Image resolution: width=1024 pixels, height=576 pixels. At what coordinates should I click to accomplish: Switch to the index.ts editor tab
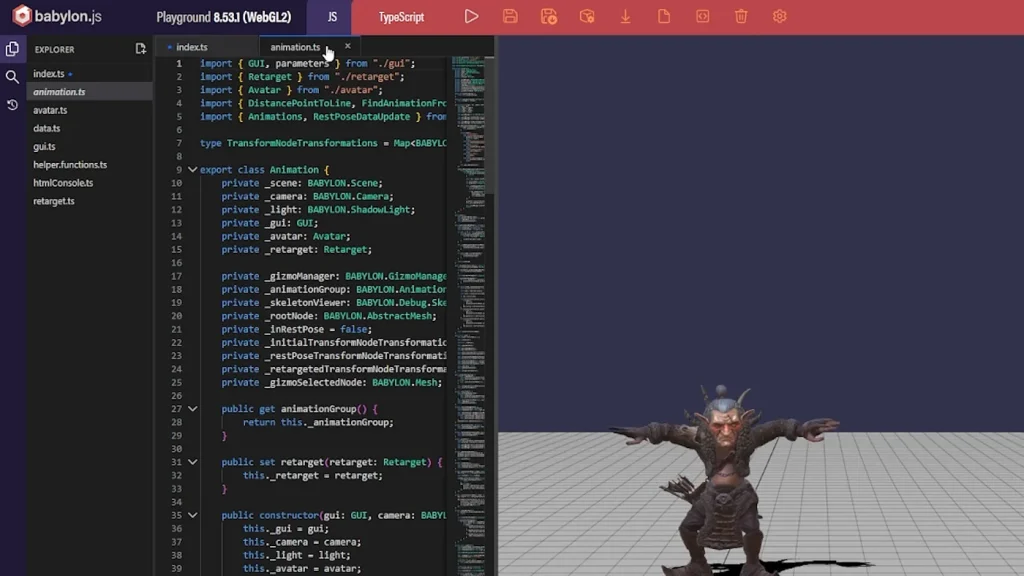[x=191, y=47]
